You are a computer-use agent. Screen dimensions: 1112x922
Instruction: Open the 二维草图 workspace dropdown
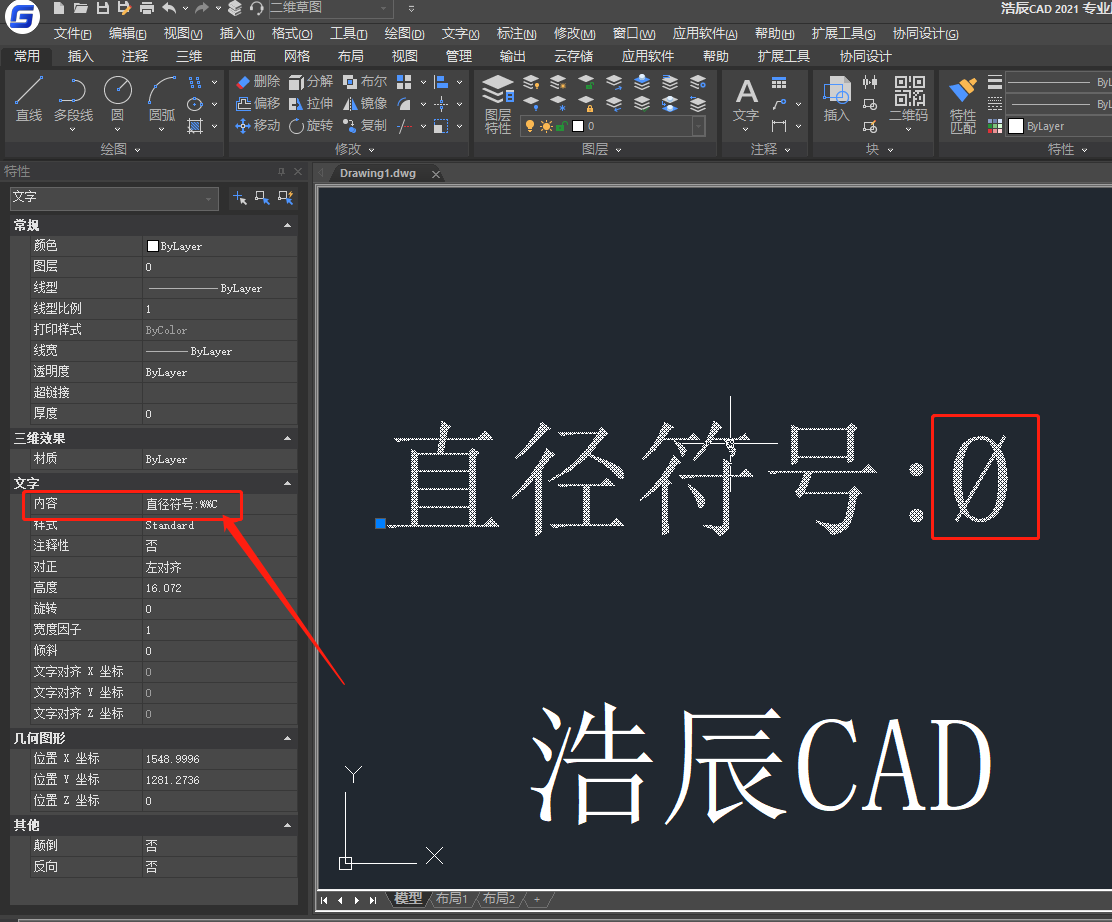coord(384,9)
